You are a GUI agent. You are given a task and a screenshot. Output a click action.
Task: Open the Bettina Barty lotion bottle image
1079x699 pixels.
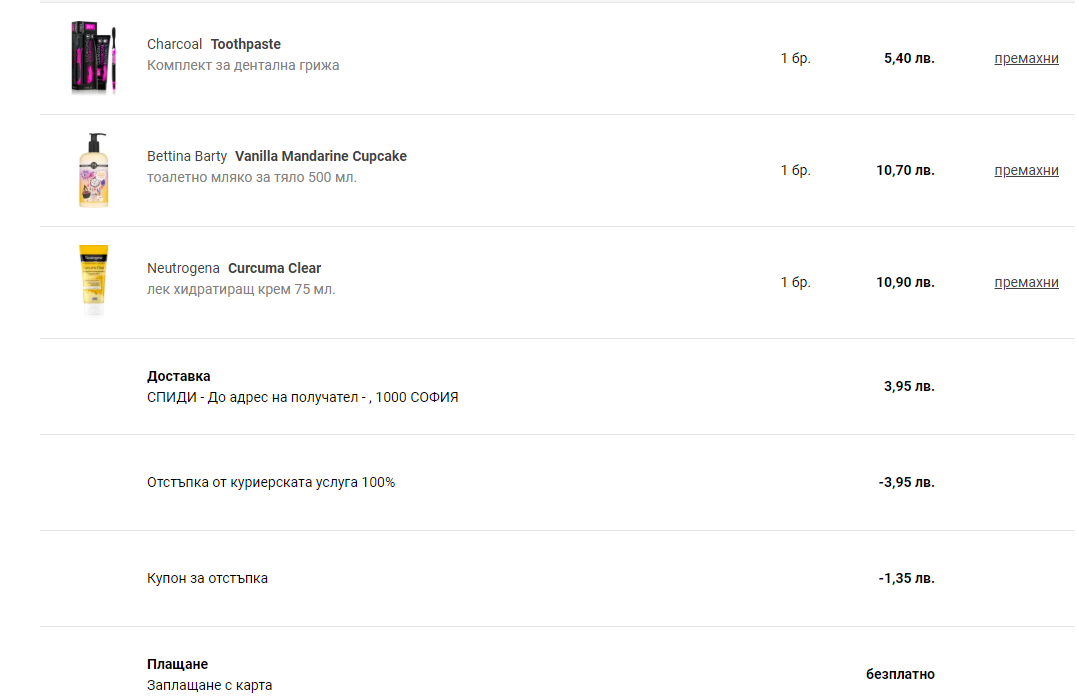click(x=94, y=170)
